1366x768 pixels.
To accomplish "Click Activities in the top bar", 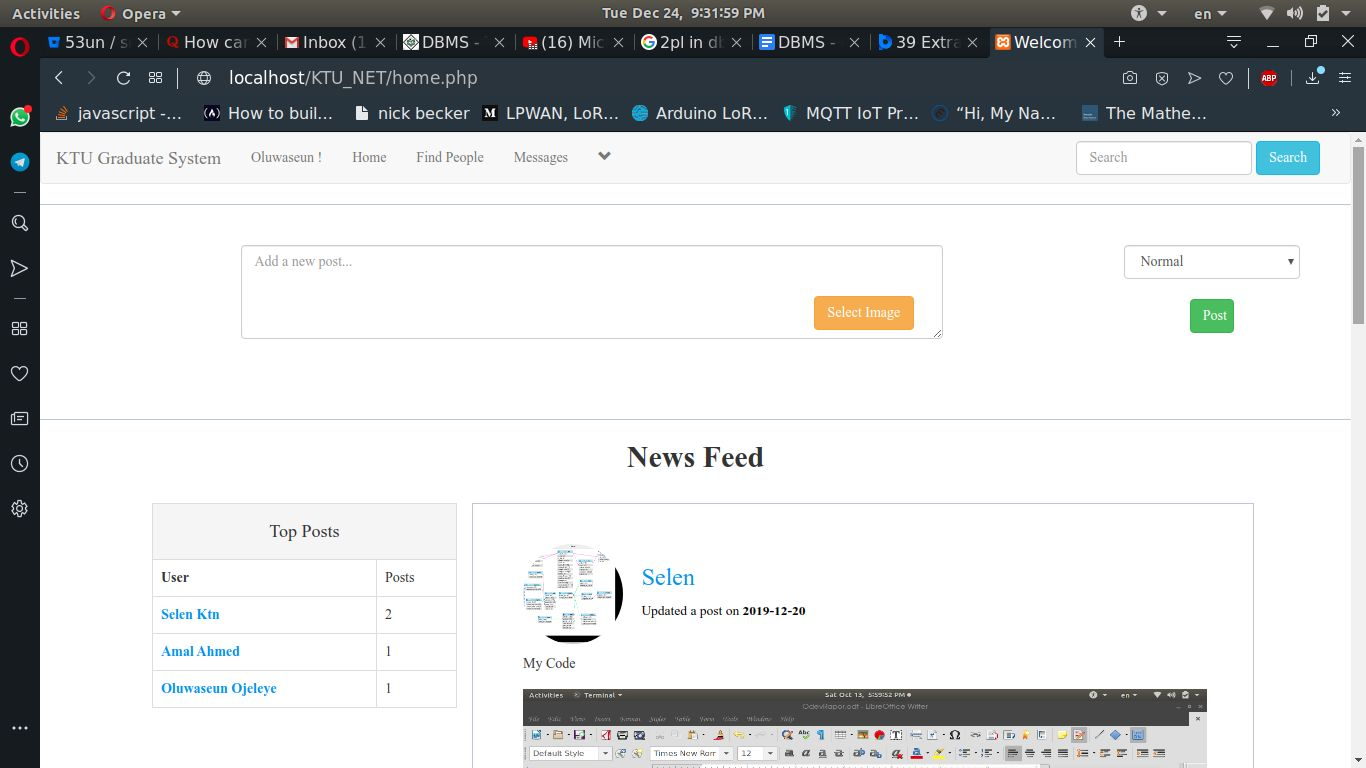I will click(x=46, y=13).
